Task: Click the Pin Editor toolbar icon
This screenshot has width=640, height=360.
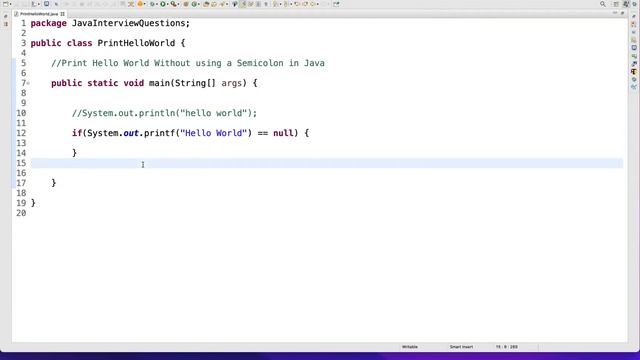Action: tap(336, 4)
